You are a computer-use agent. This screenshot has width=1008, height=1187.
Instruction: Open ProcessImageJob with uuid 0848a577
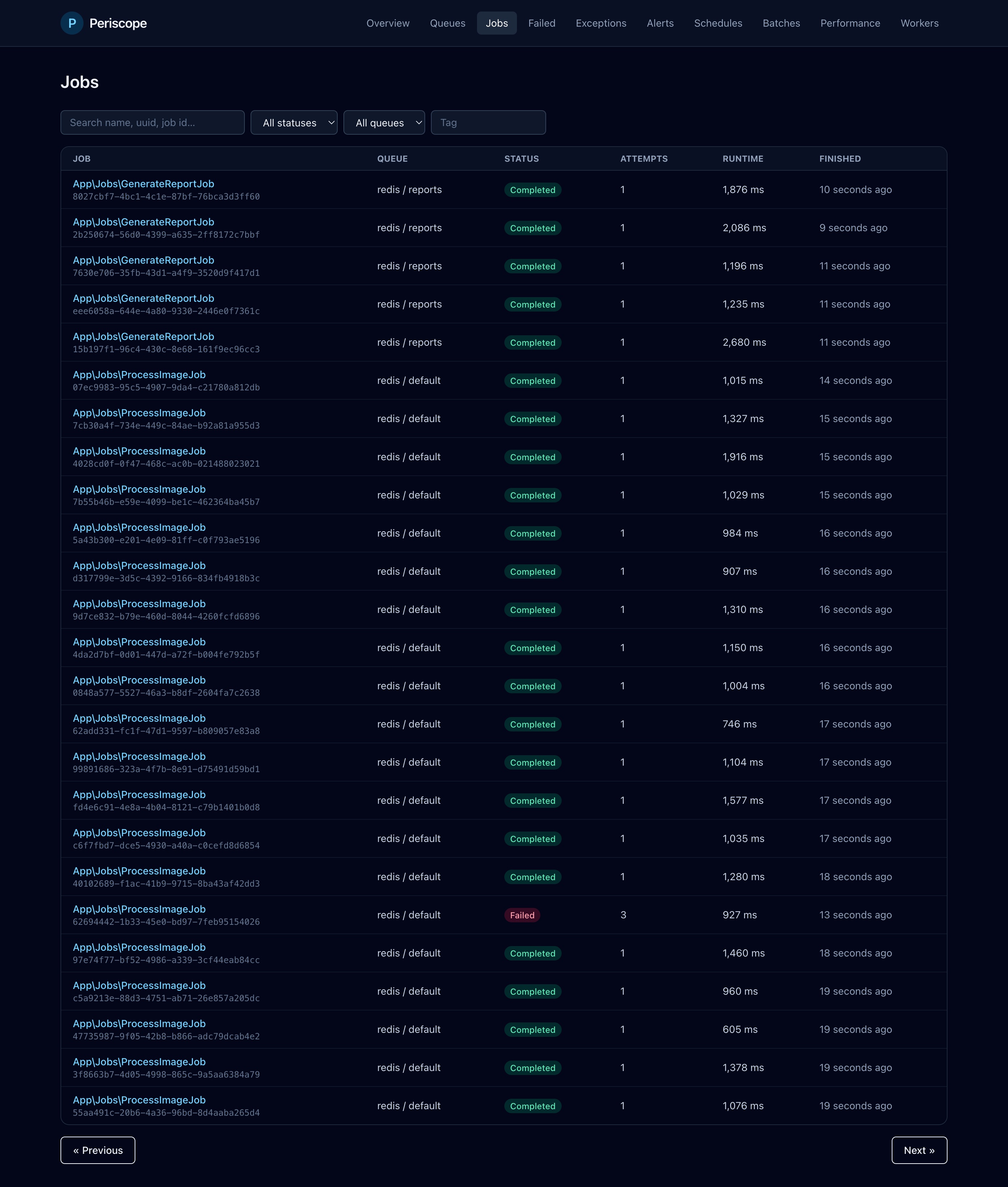pyautogui.click(x=139, y=680)
